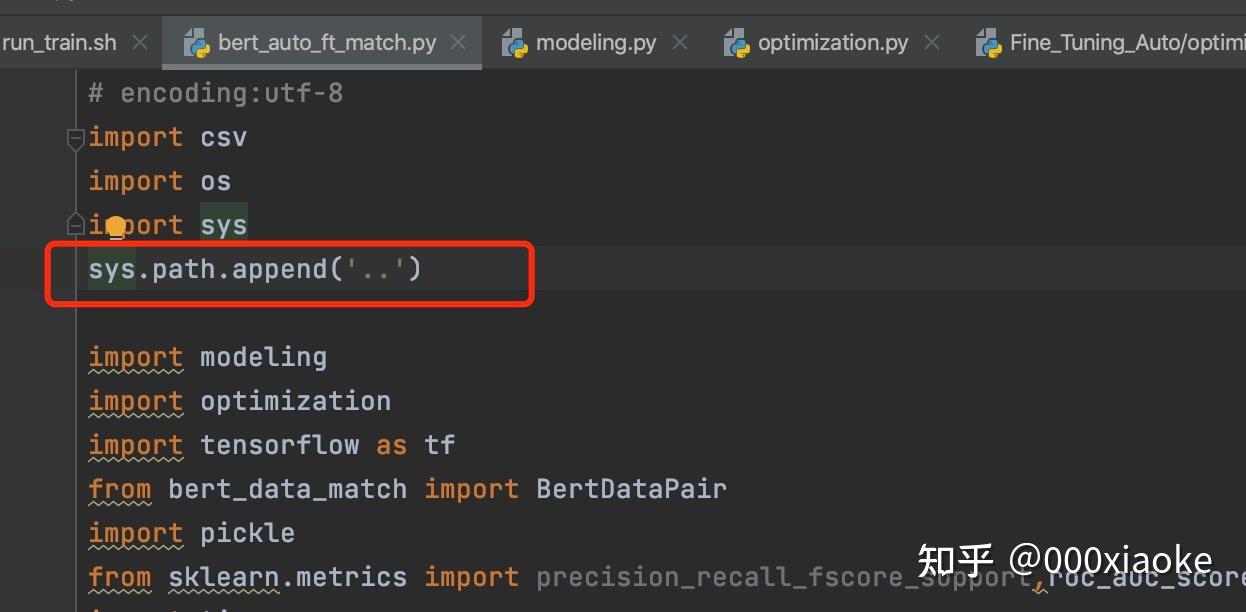Click the Python icon on the modeling.py tab
This screenshot has height=612, width=1246.
[514, 43]
